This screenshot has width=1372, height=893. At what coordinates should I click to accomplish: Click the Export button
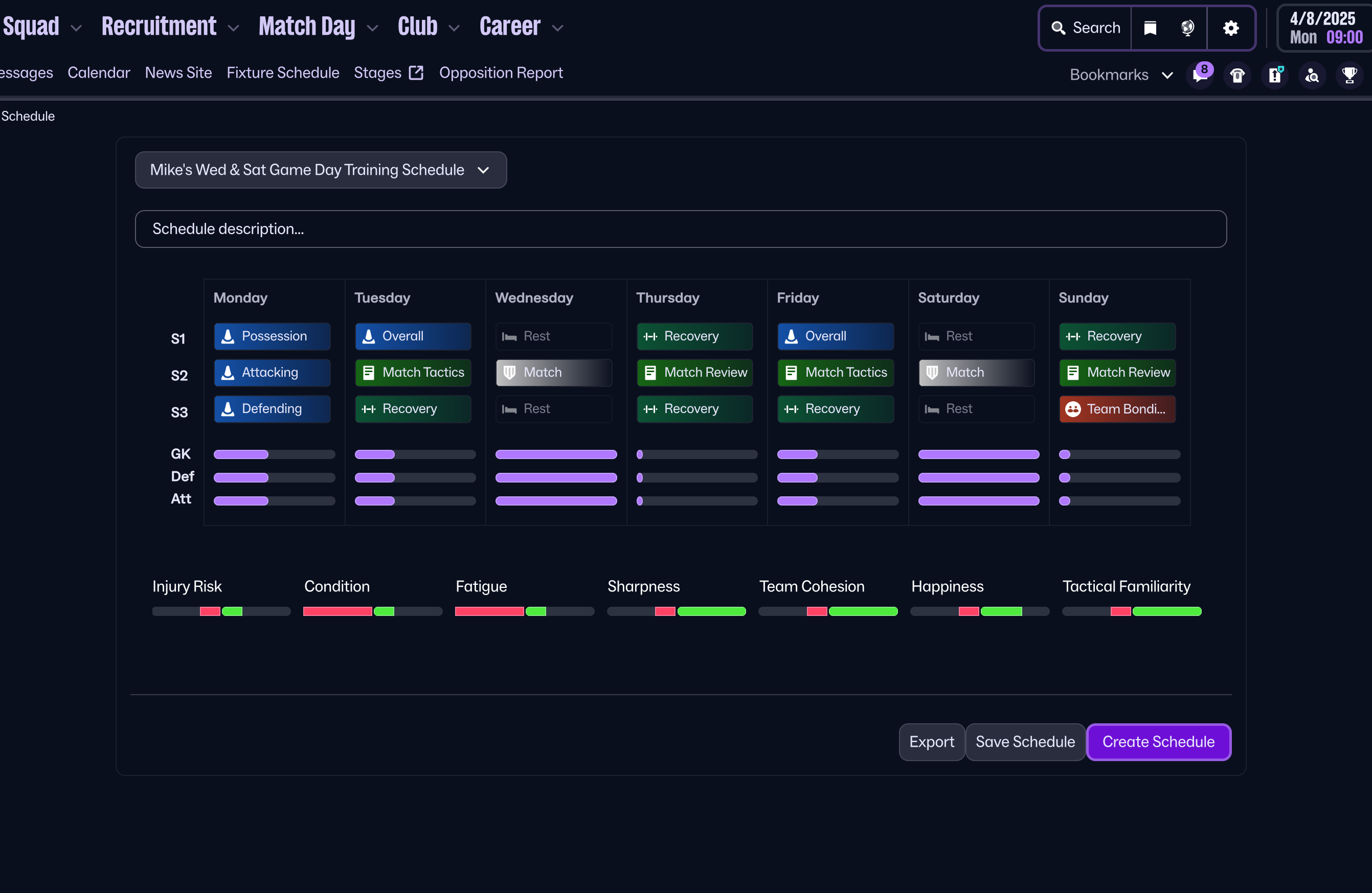point(931,742)
